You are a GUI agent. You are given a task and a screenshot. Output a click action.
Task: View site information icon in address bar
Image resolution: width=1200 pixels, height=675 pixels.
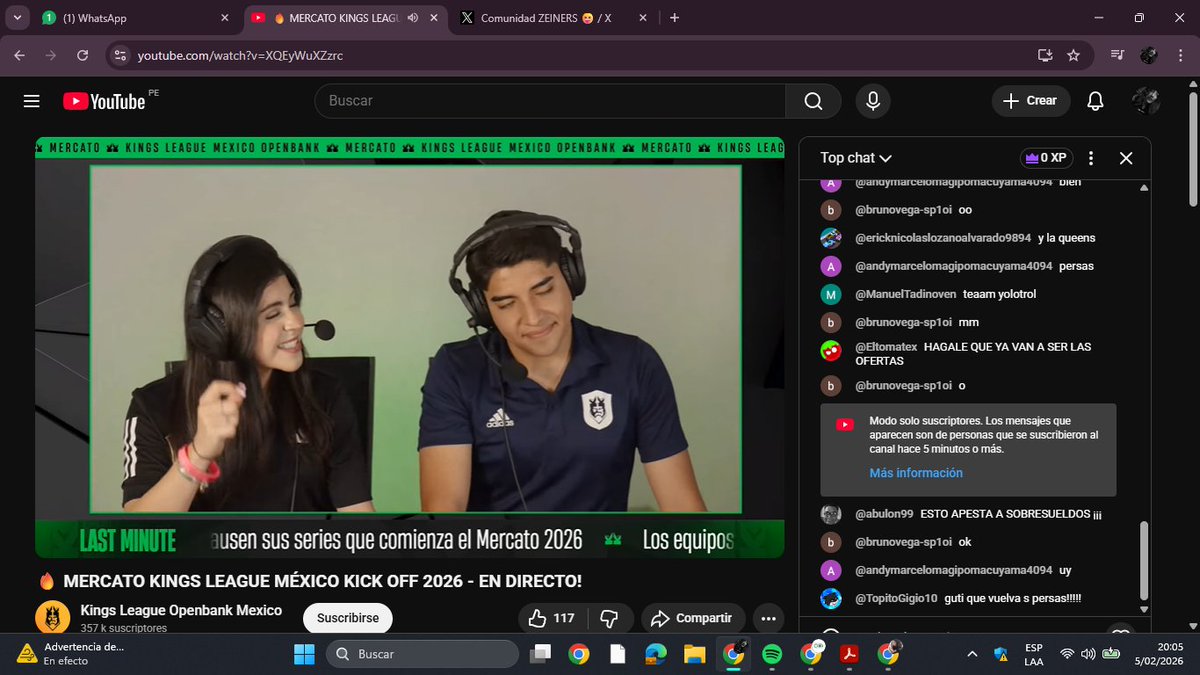click(120, 56)
